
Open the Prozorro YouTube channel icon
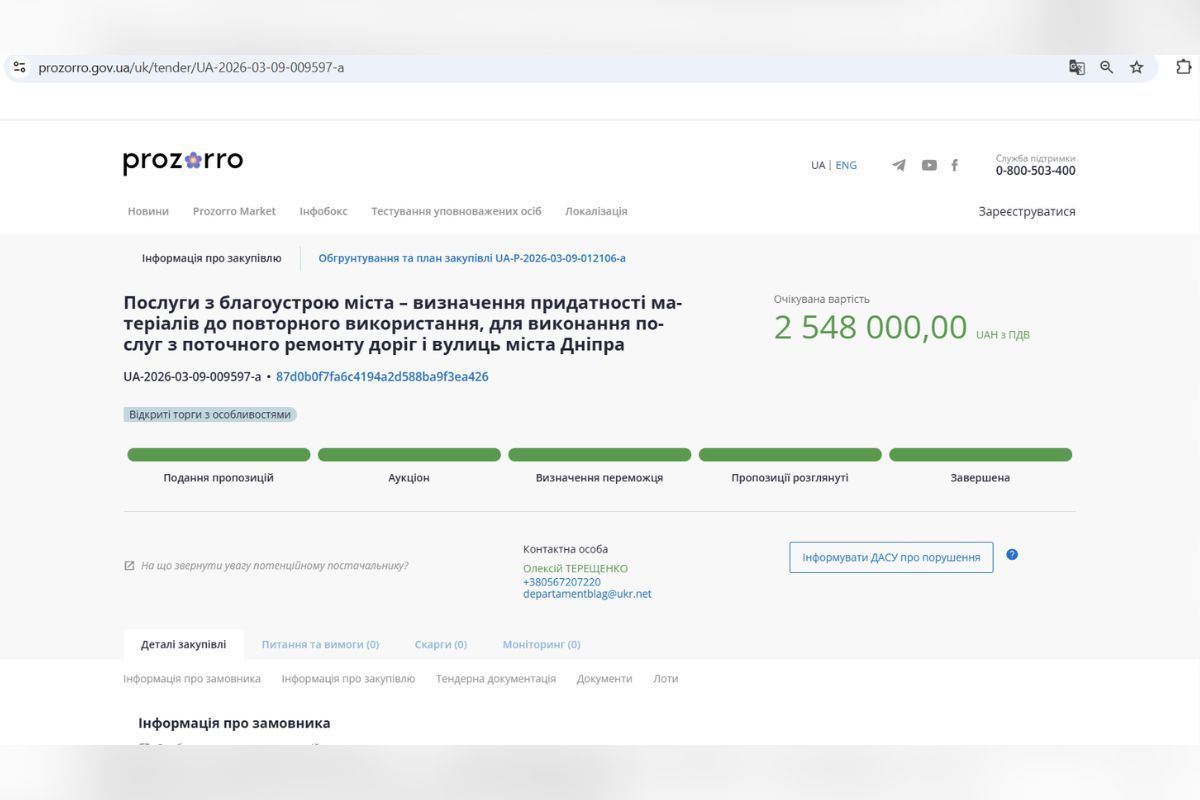[x=929, y=165]
